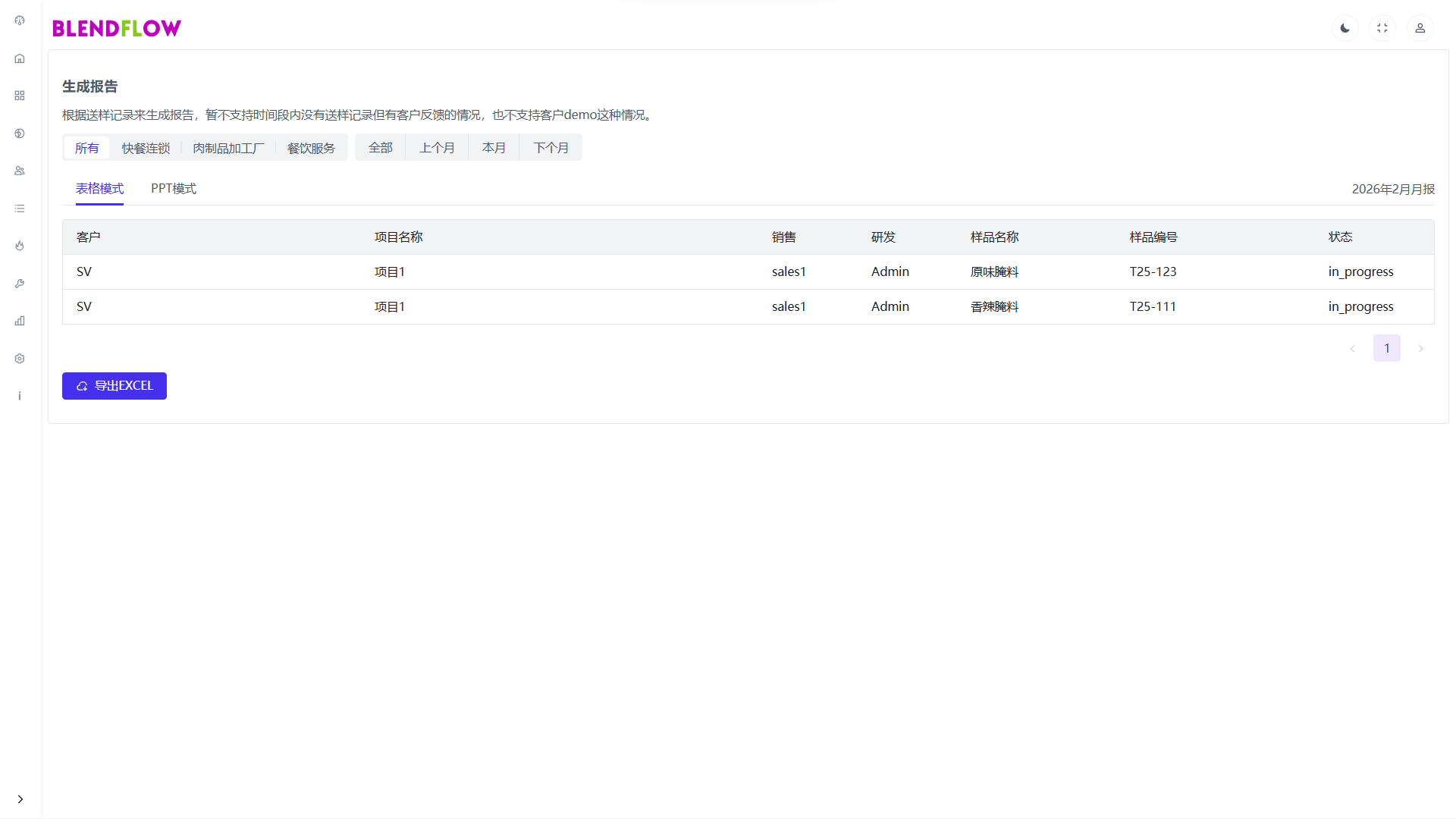Click page number 1 button
Screen dimensions: 1456x819
(x=1386, y=349)
